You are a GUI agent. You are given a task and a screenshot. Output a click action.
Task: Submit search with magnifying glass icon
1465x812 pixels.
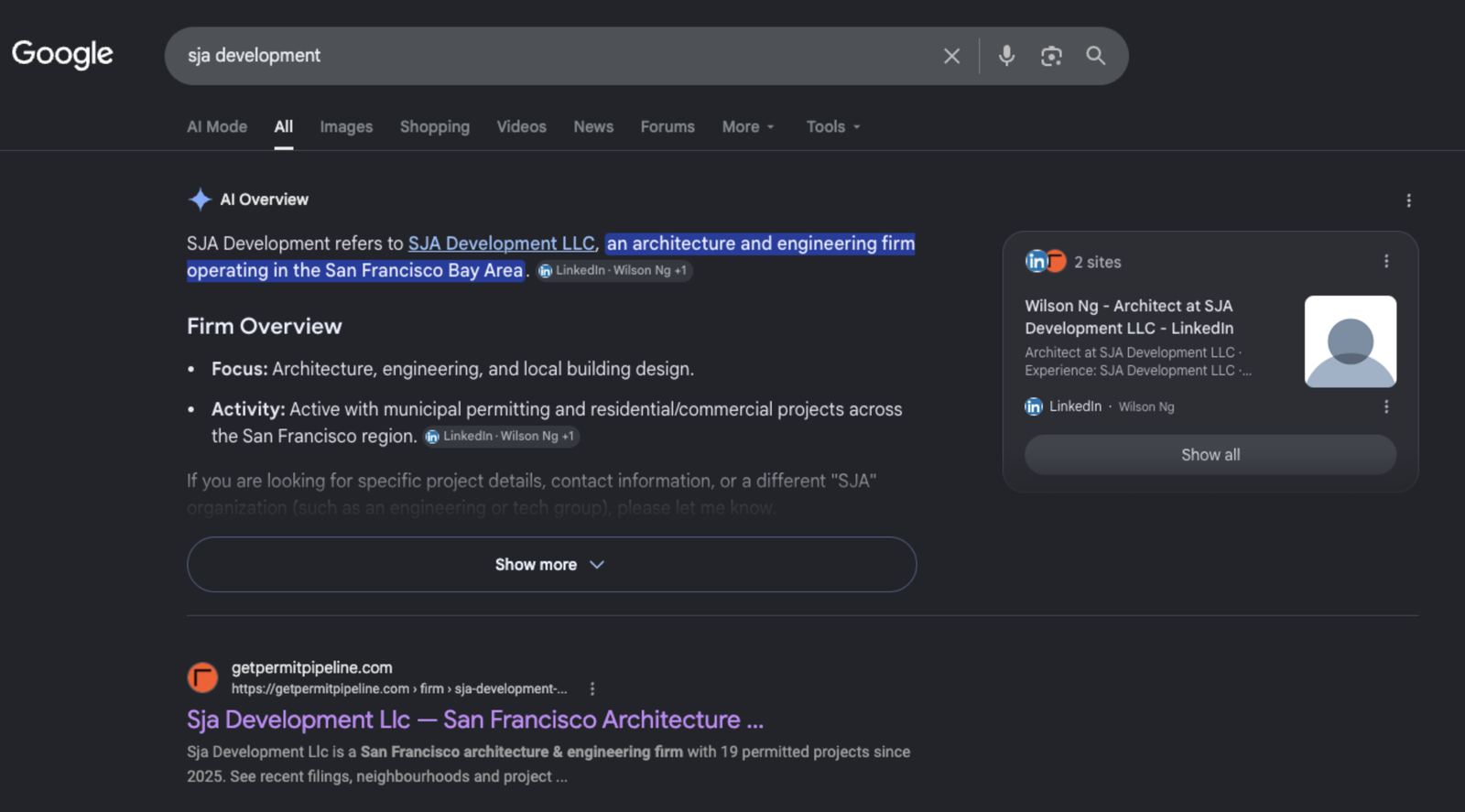click(x=1095, y=56)
